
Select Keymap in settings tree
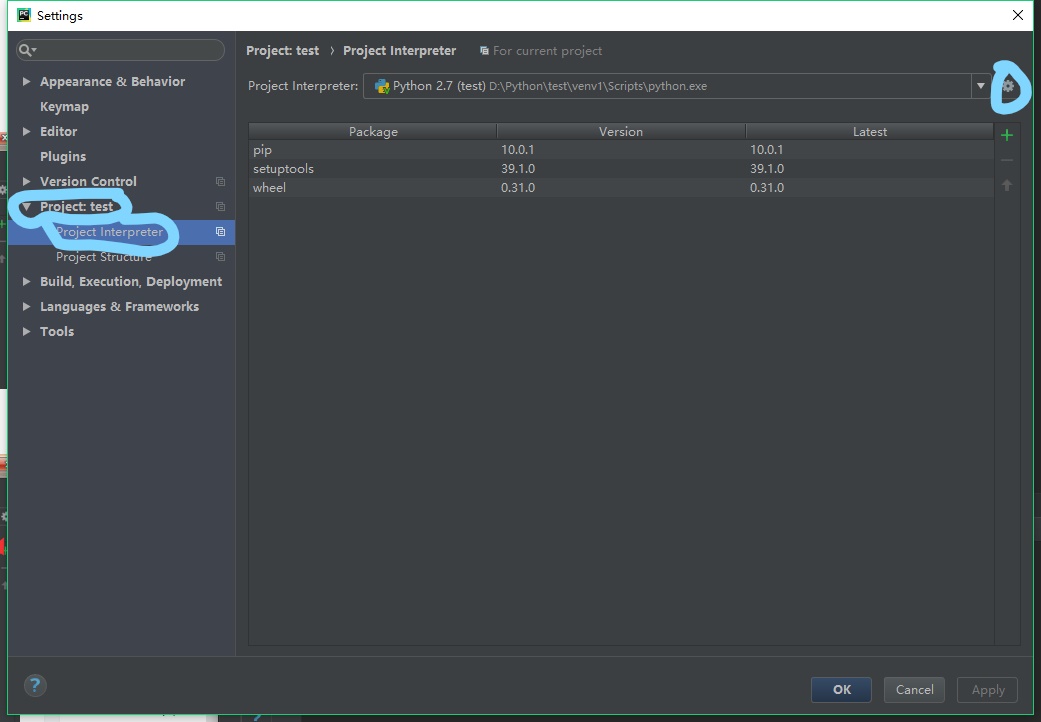pos(64,106)
